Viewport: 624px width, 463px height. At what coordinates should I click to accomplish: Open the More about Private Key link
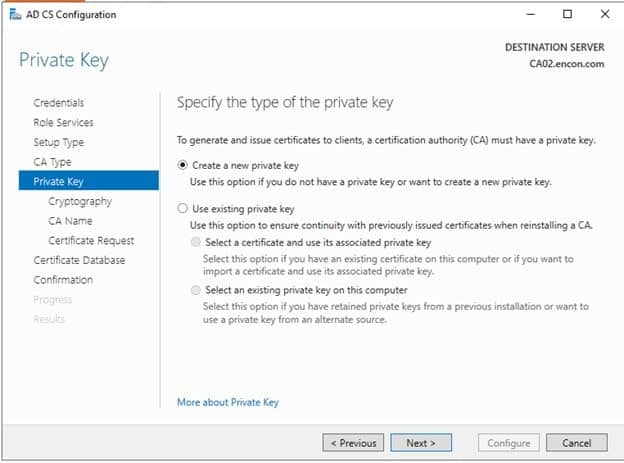227,402
